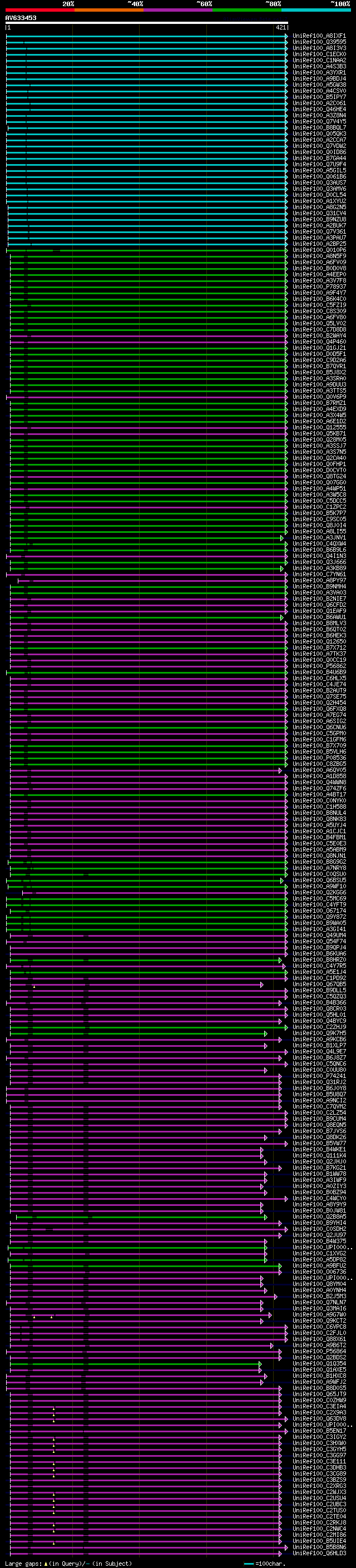
Task: Select hit label UniRef100_B7GA44
Action: click(x=319, y=159)
